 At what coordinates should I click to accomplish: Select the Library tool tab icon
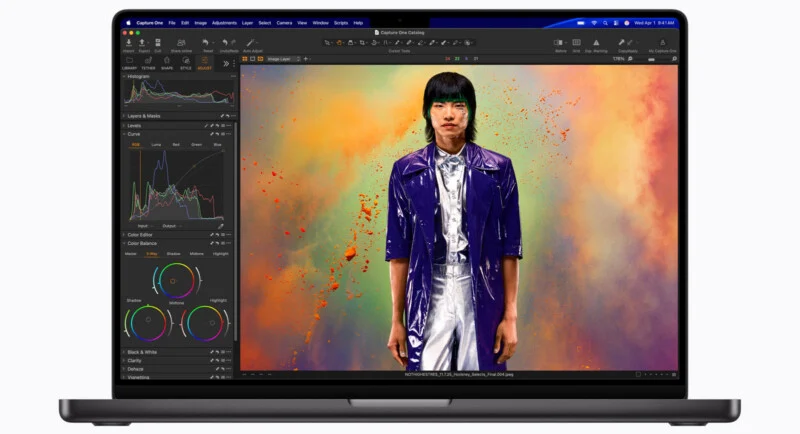pos(129,61)
